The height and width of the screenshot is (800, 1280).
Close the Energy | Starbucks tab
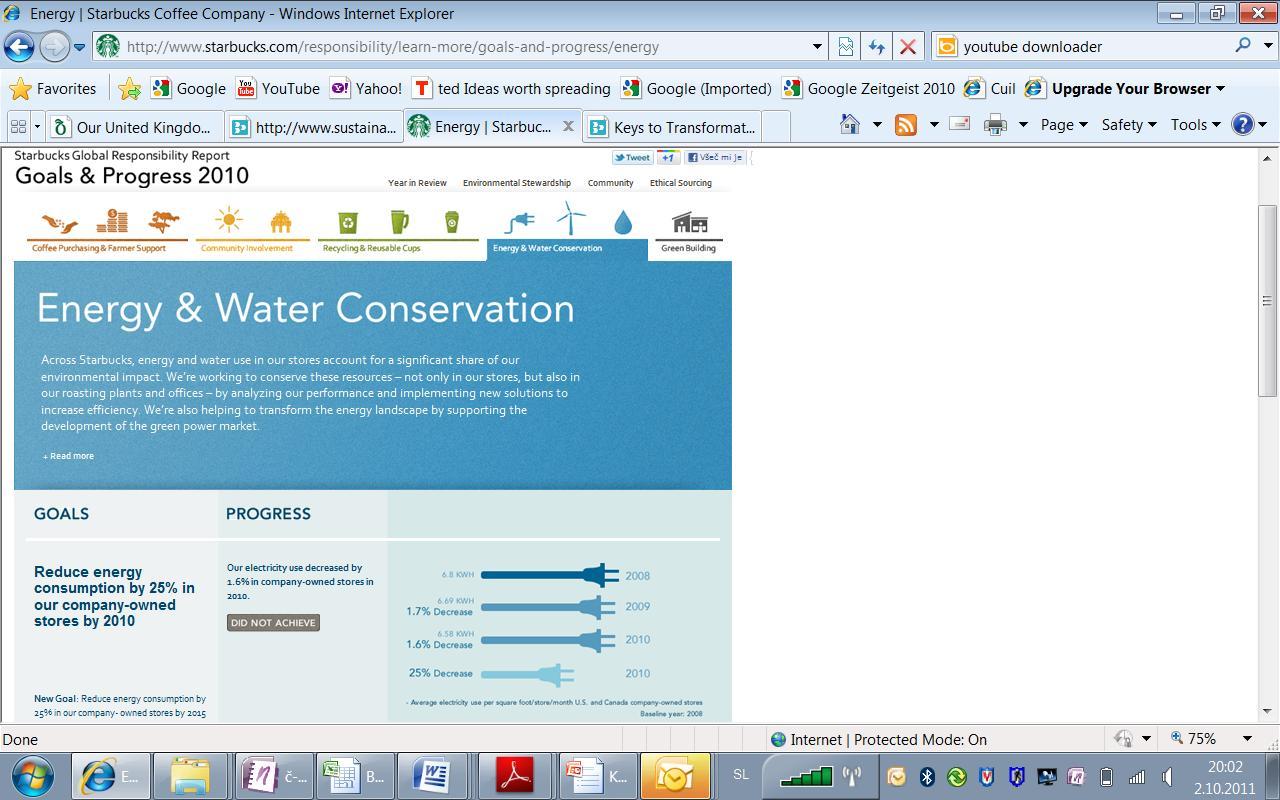(x=568, y=126)
